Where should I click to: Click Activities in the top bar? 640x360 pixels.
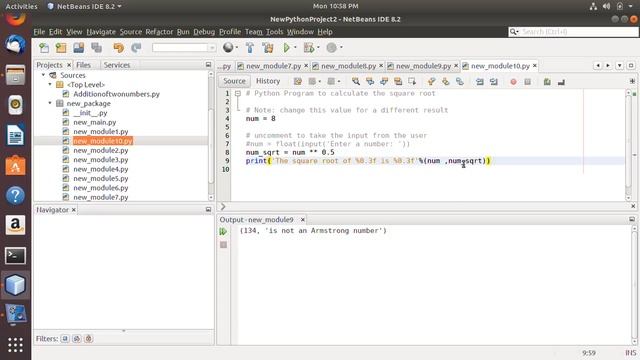click(x=21, y=6)
